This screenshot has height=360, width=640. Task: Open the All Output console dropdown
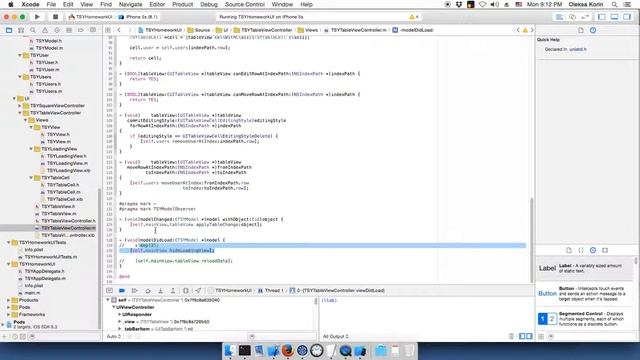point(336,336)
